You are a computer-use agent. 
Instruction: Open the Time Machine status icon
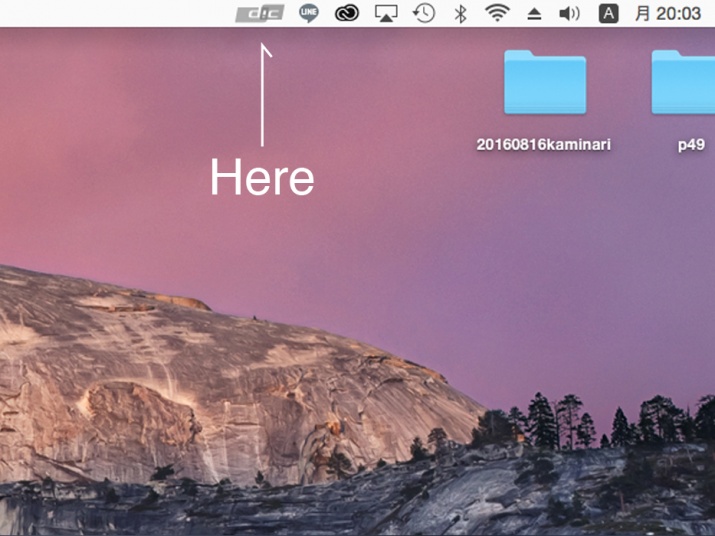424,13
